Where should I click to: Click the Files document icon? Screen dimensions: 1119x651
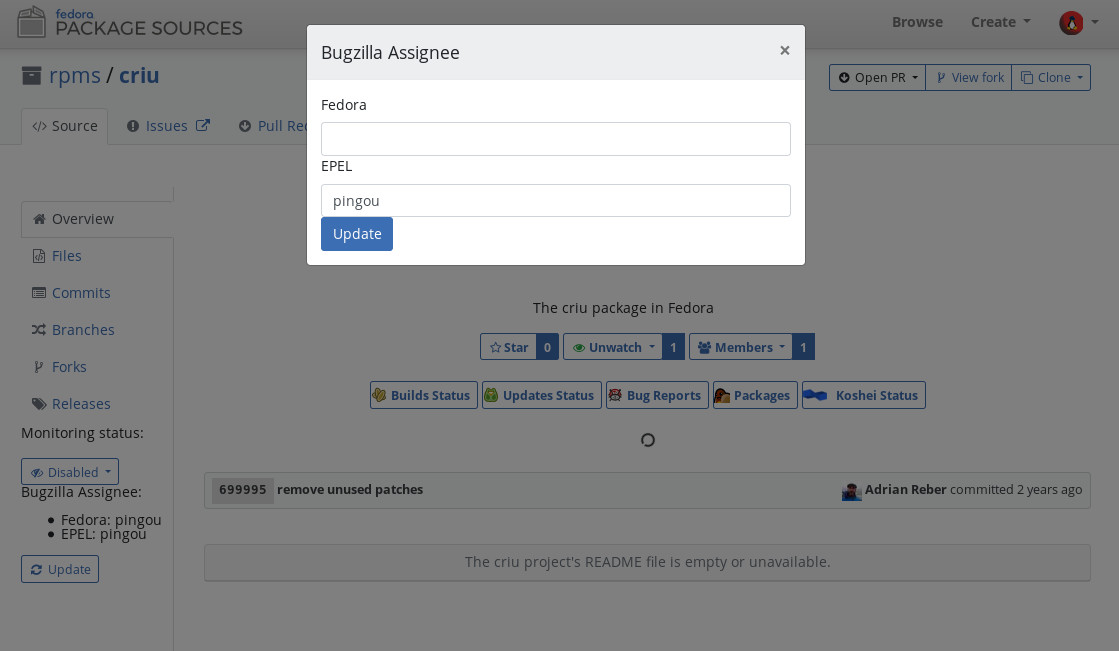pos(39,256)
